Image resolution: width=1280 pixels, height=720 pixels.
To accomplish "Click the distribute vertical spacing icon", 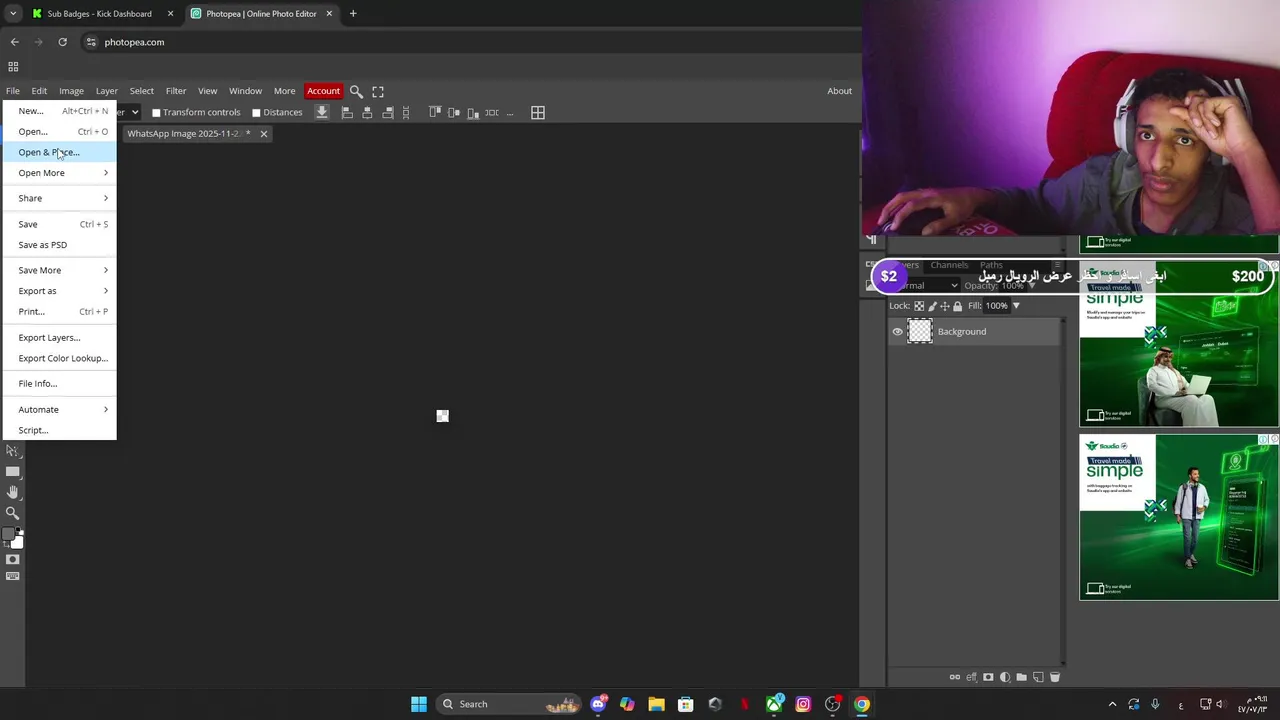I will pyautogui.click(x=406, y=113).
